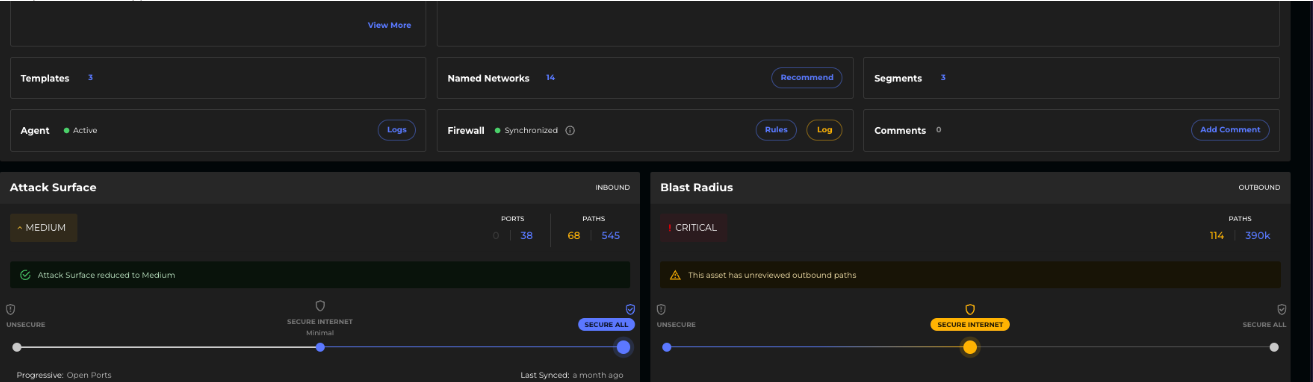Click the Blast Radius Secure All shield icon
Image resolution: width=1313 pixels, height=382 pixels.
tap(1281, 310)
